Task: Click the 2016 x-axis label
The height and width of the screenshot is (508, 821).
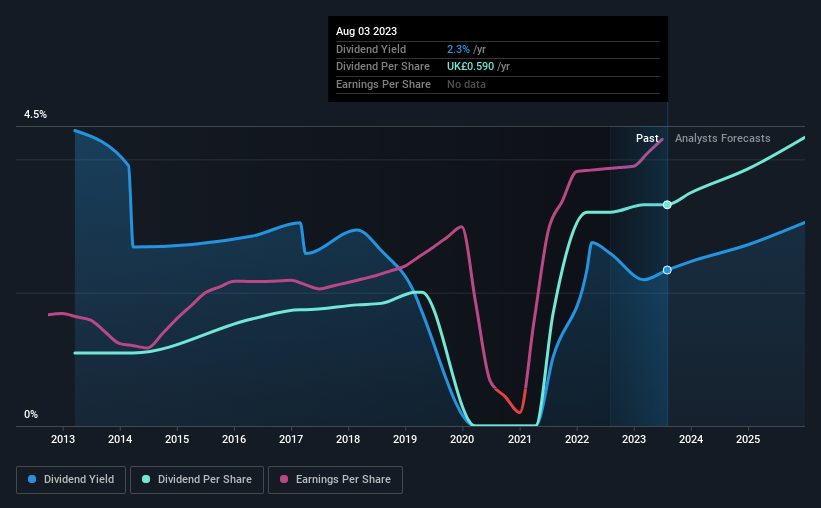Action: [234, 439]
